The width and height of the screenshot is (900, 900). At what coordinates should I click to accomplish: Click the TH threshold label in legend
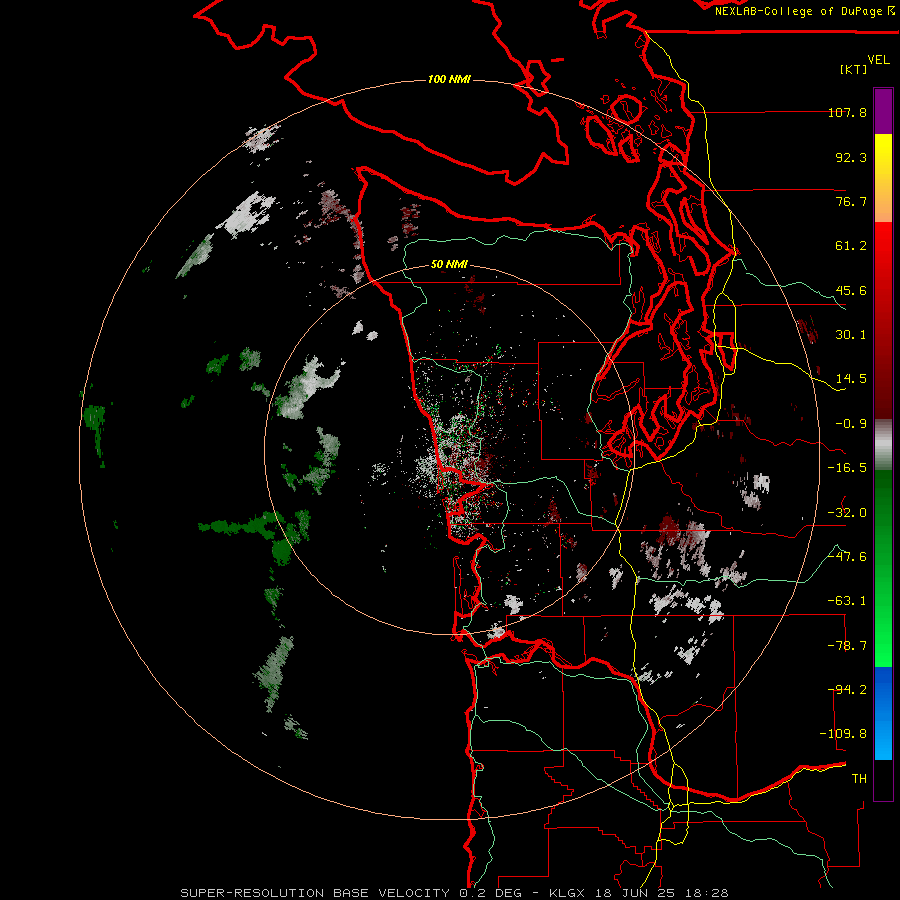859,779
